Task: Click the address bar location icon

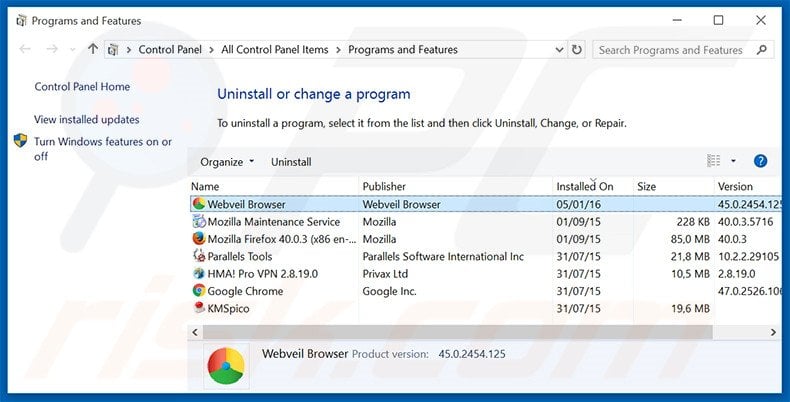Action: click(113, 50)
